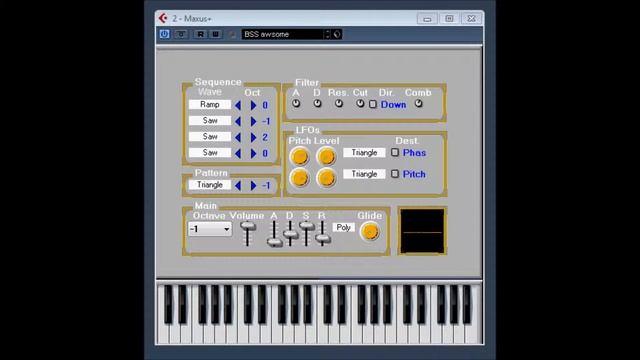Viewport: 640px width, 360px height.
Task: Click right arrow on second Saw row
Action: 253,121
